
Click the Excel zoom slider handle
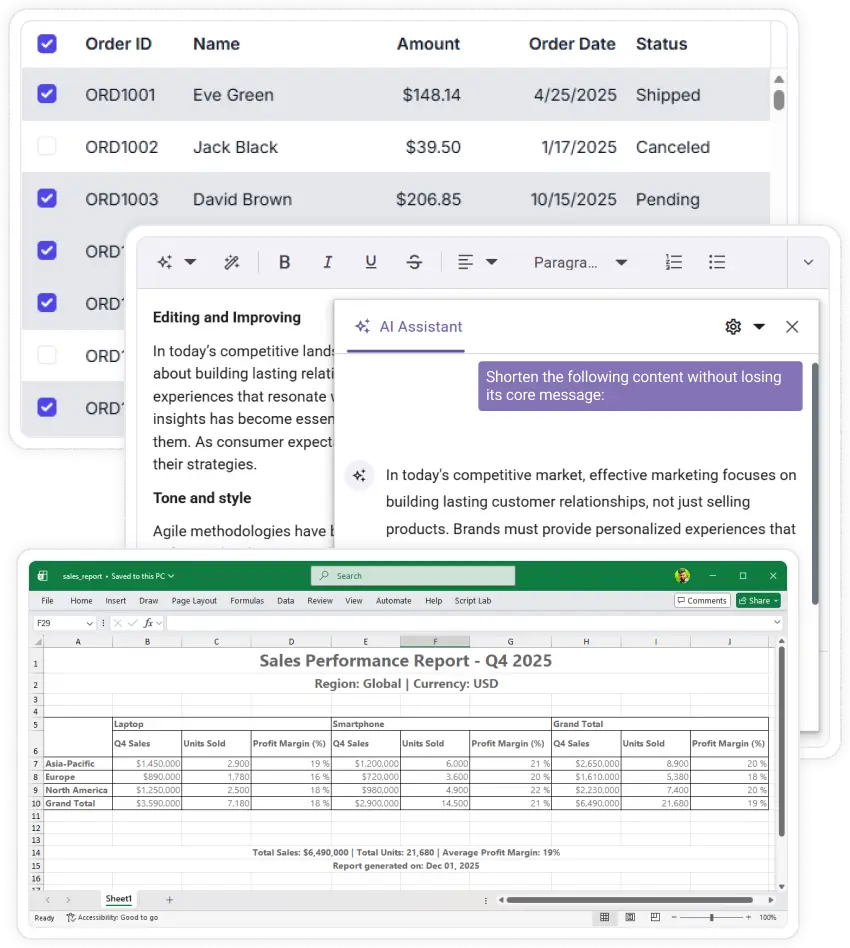pos(712,917)
